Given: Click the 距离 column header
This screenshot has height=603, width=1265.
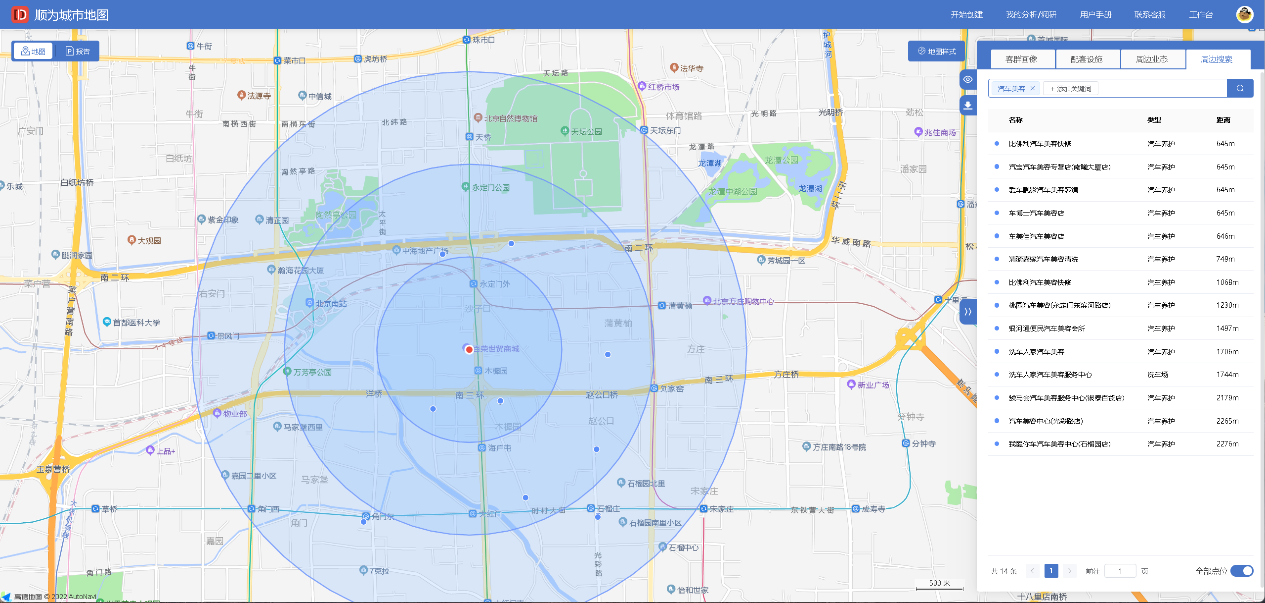Looking at the screenshot, I should click(x=1223, y=120).
